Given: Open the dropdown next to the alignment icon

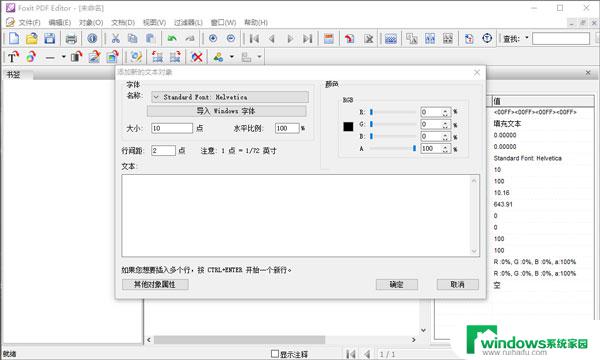Looking at the screenshot, I should [259, 57].
